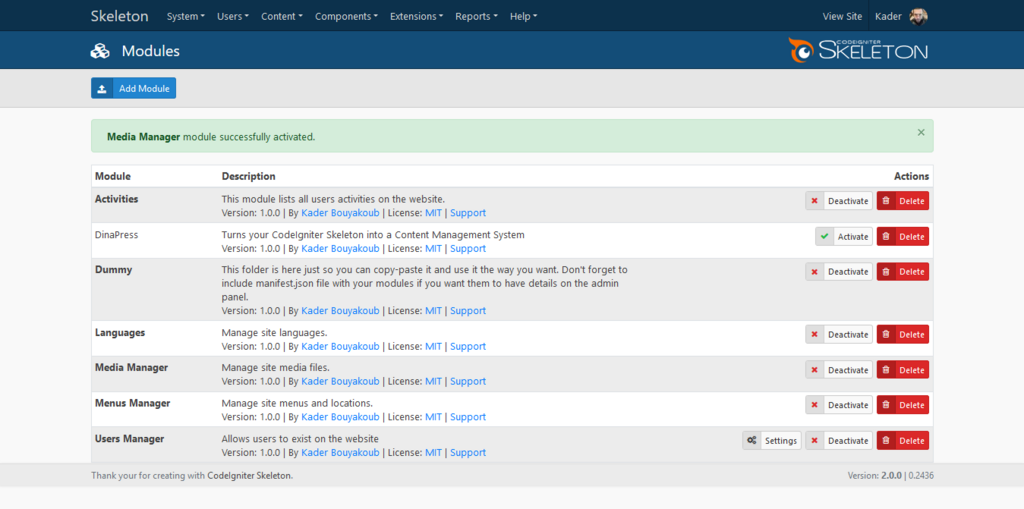Click the Kader user avatar

pos(918,16)
